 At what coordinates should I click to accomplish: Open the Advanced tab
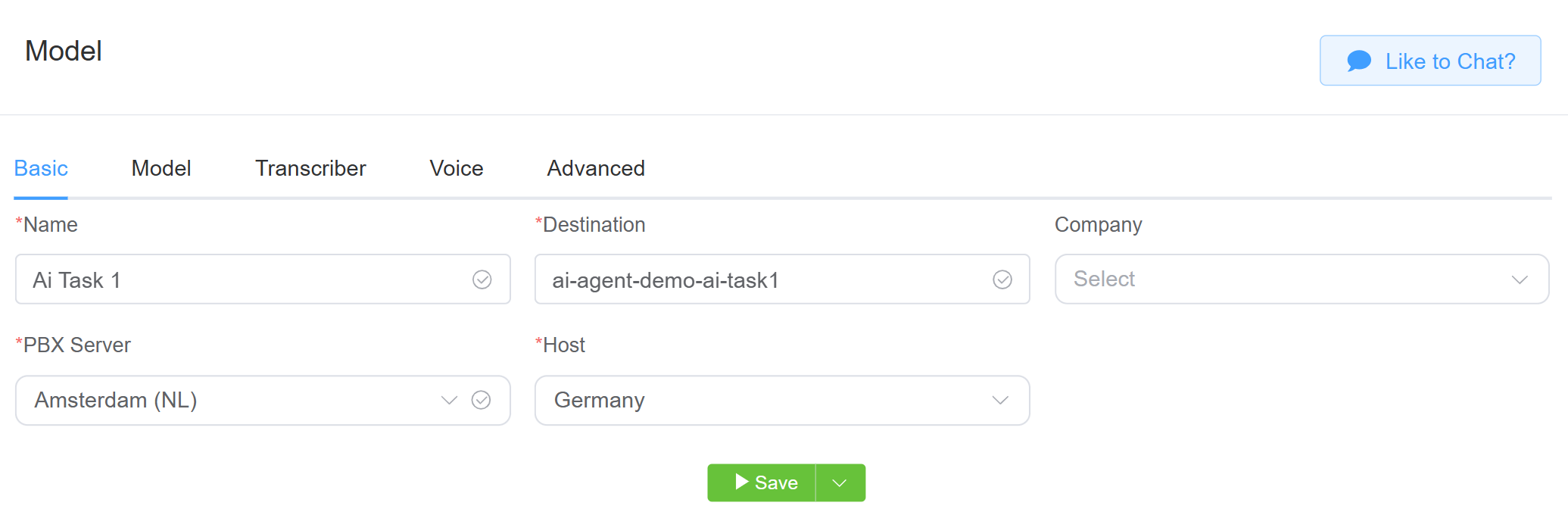(x=596, y=168)
